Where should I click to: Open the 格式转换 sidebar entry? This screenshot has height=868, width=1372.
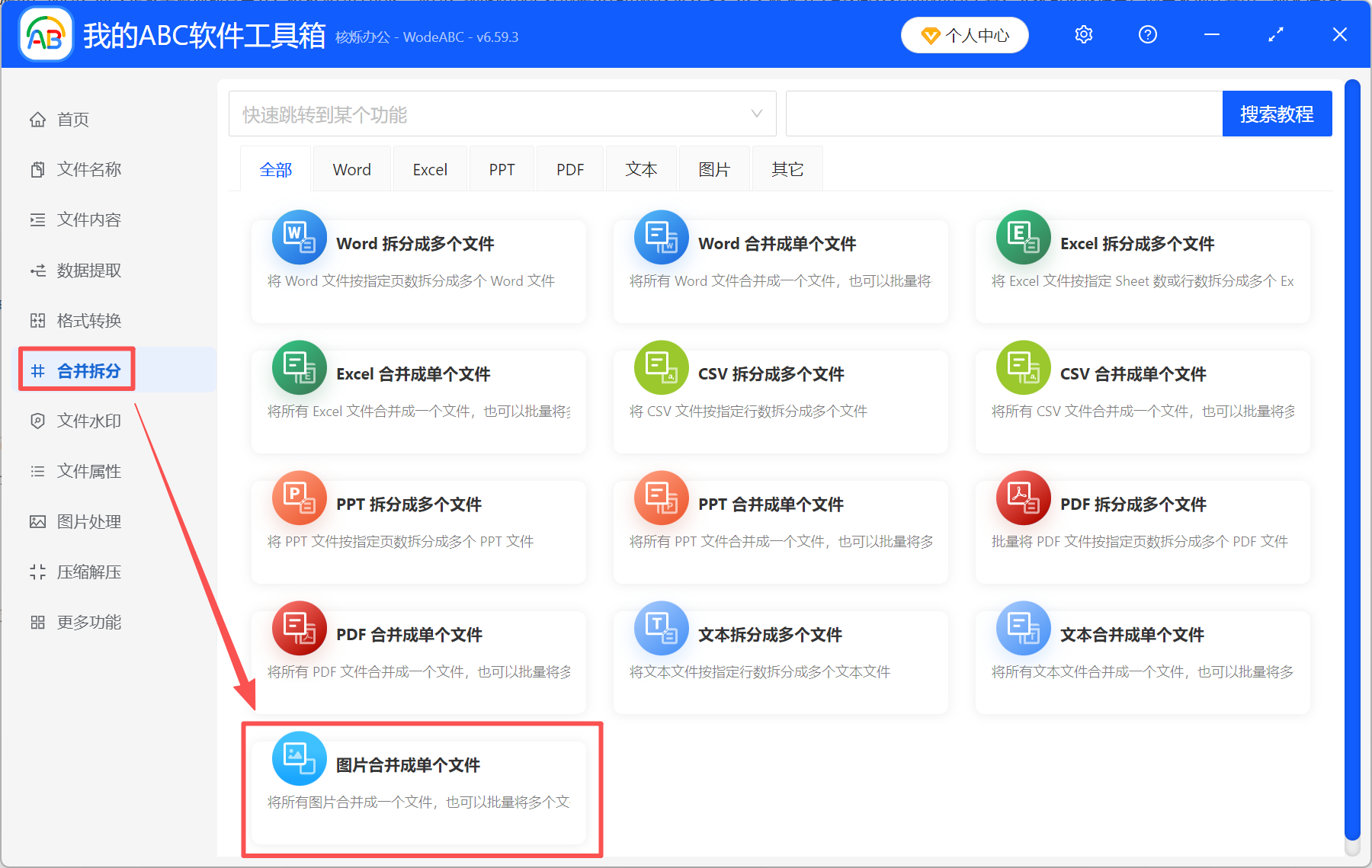88,320
